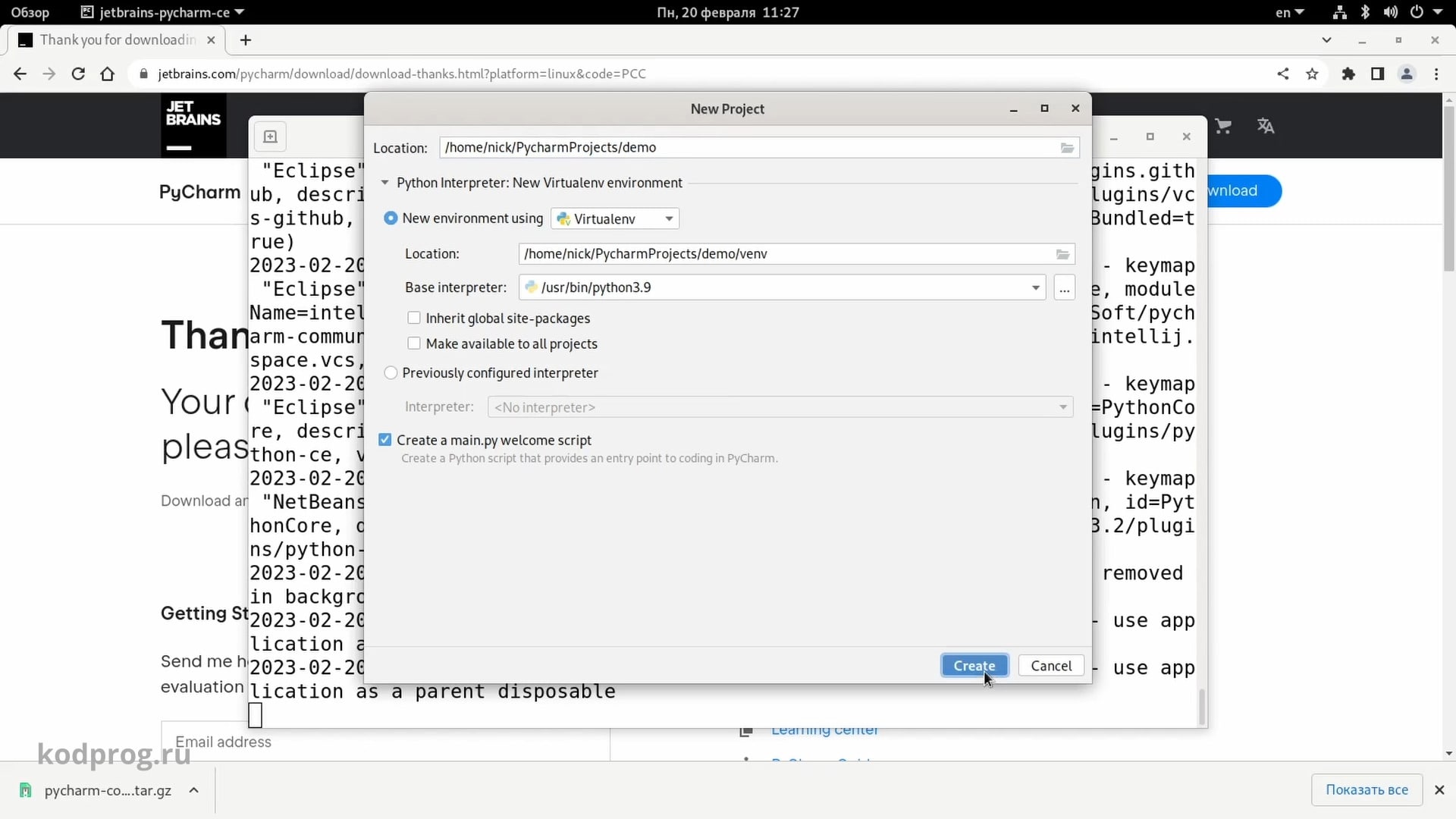Close the downloads bar

click(1439, 789)
